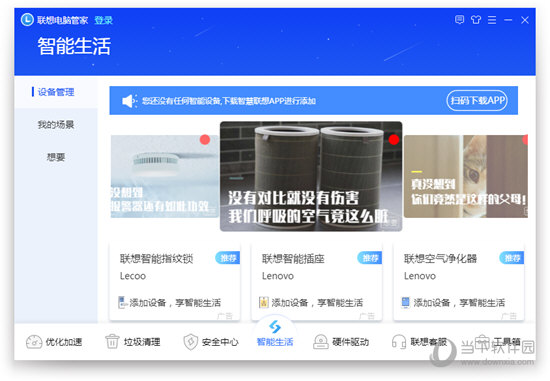550x381 pixels.
Task: Open the 联想客服 tab label
Action: point(429,342)
